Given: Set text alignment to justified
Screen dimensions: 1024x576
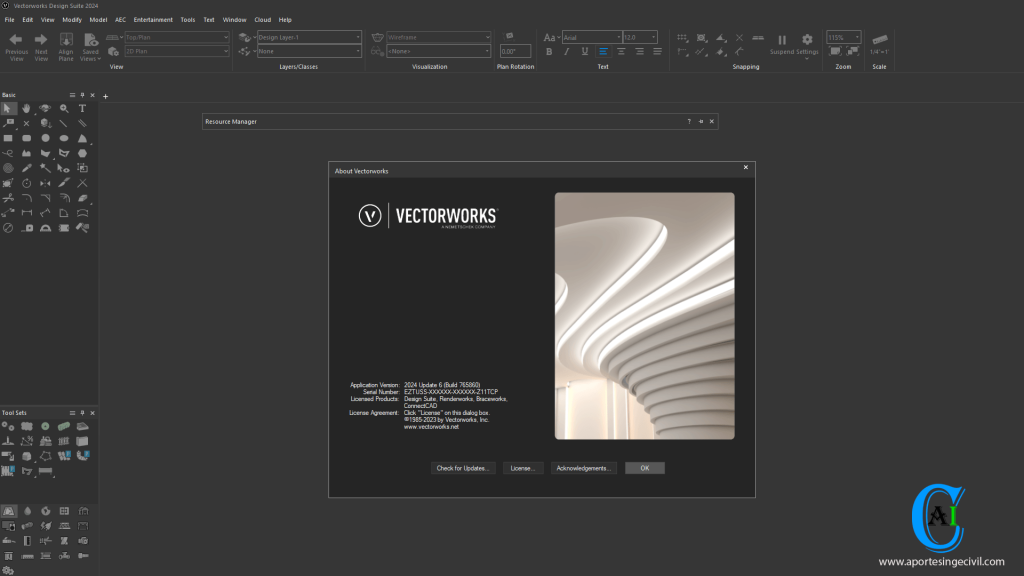Looking at the screenshot, I should pos(658,52).
